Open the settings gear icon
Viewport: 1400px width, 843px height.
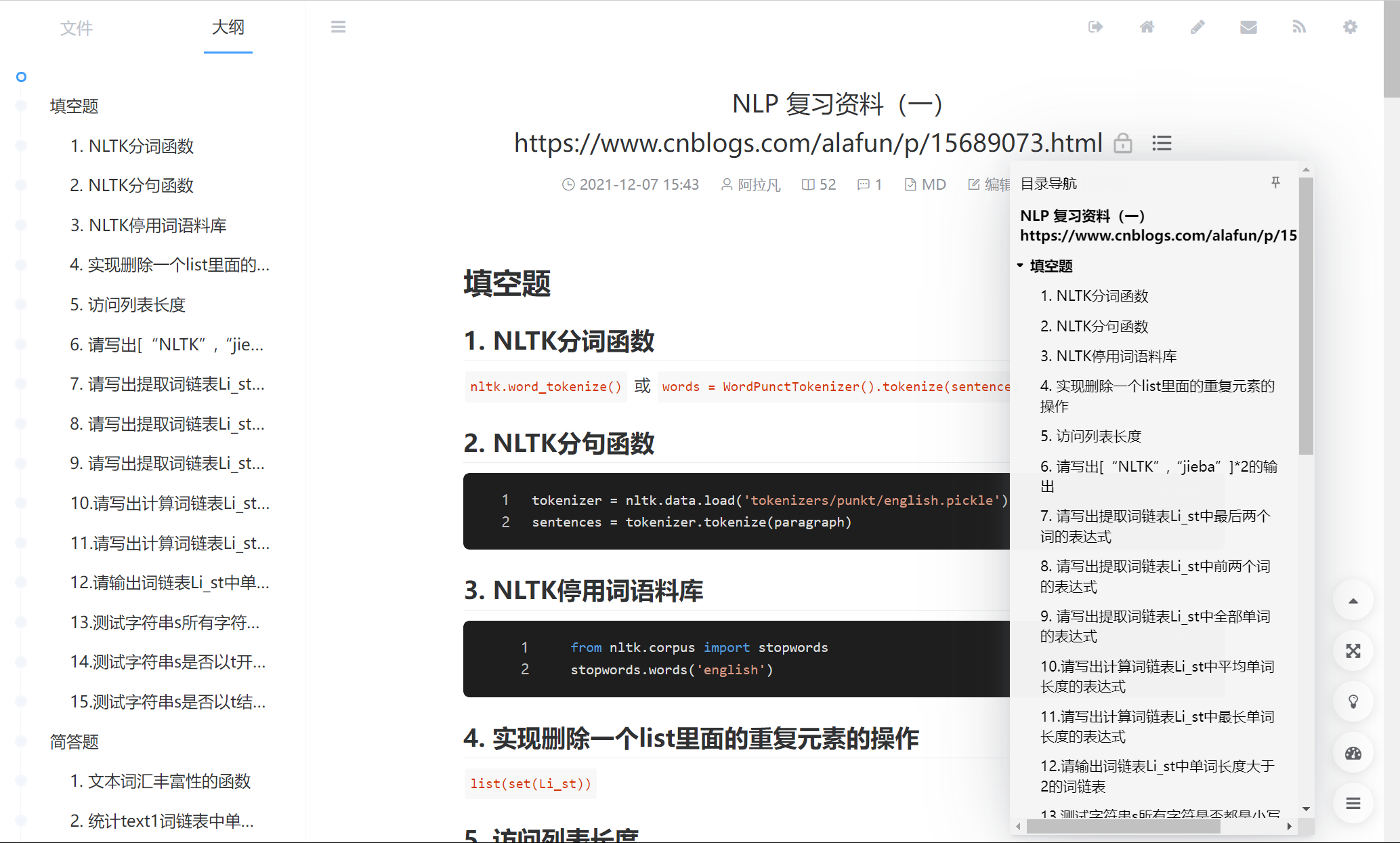(1350, 27)
